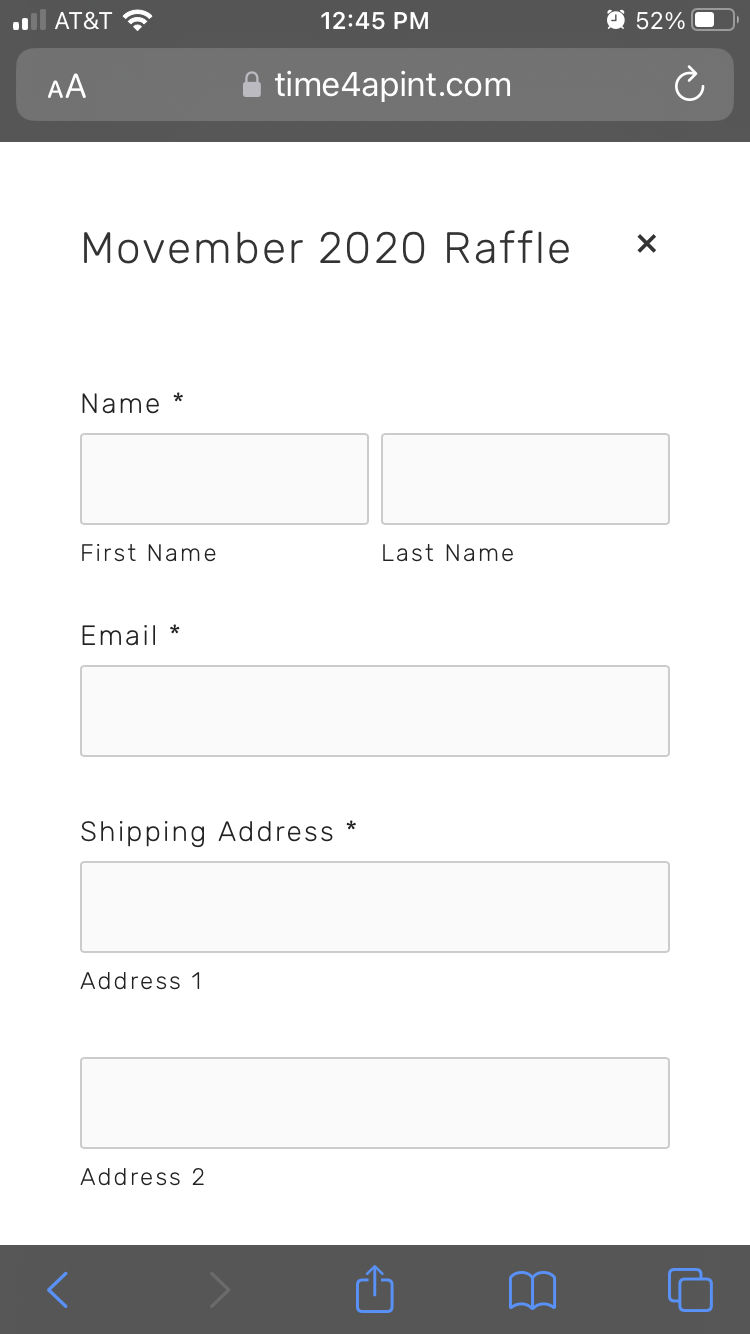Tap the Safari reload page icon
750x1334 pixels.
689,86
